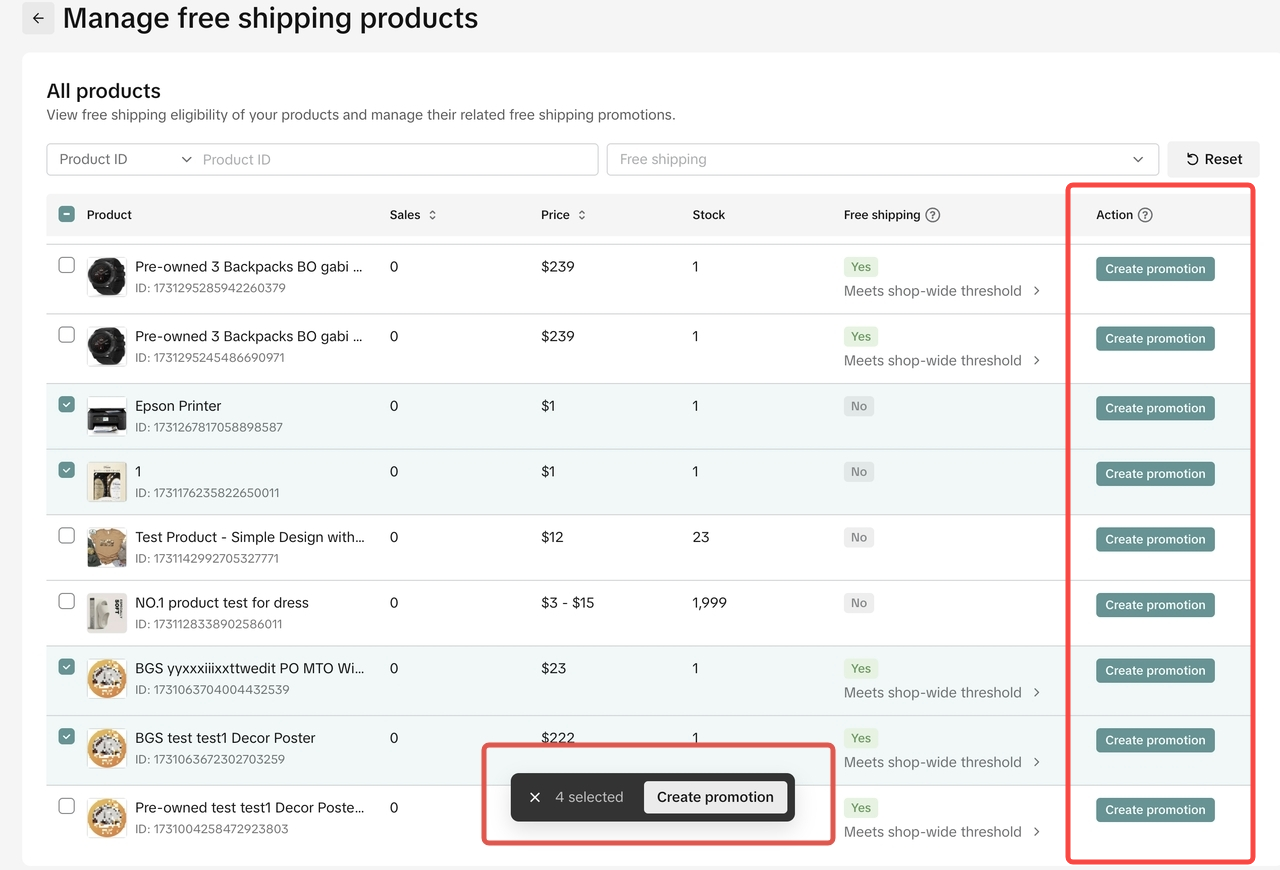
Task: Click the Action column help icon
Action: point(1145,215)
